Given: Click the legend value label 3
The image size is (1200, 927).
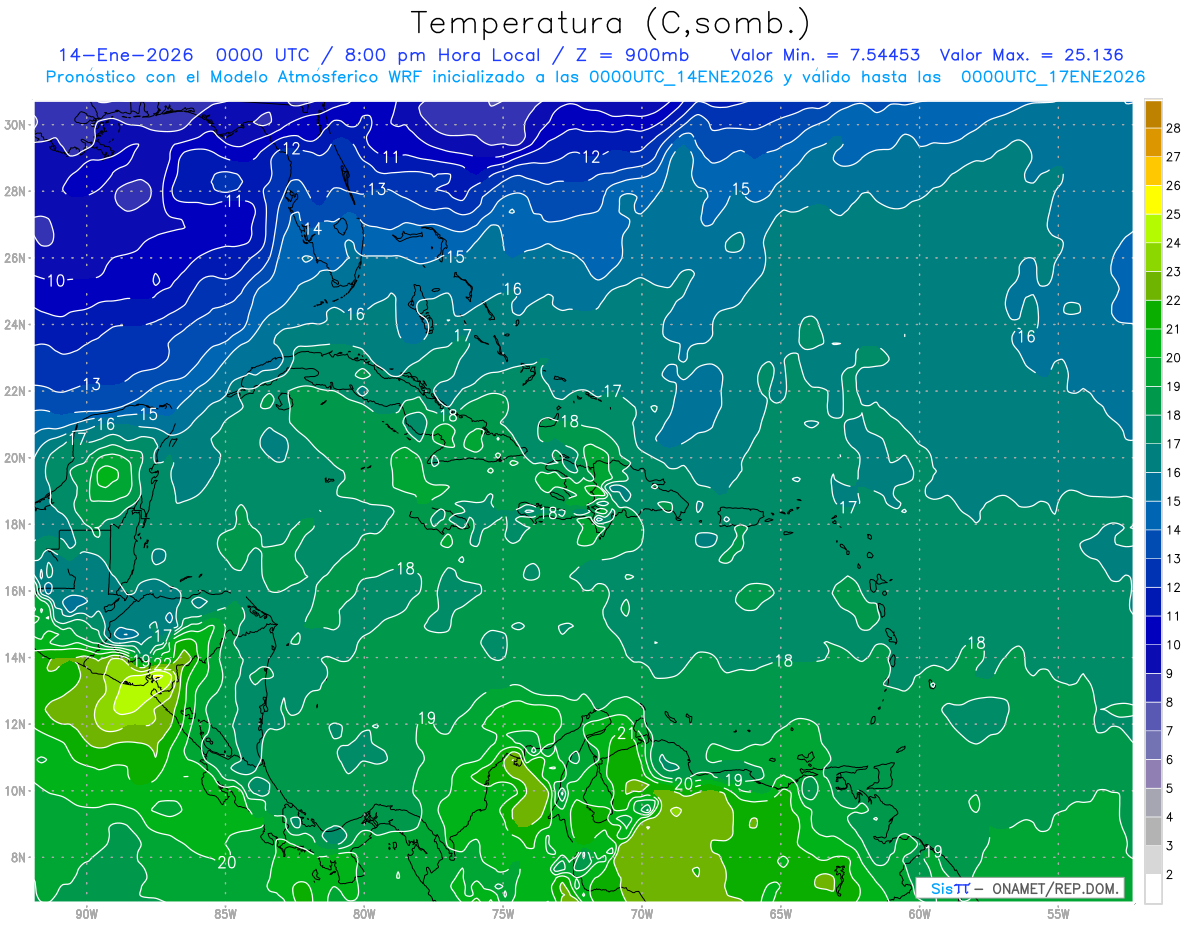Looking at the screenshot, I should click(x=1169, y=846).
